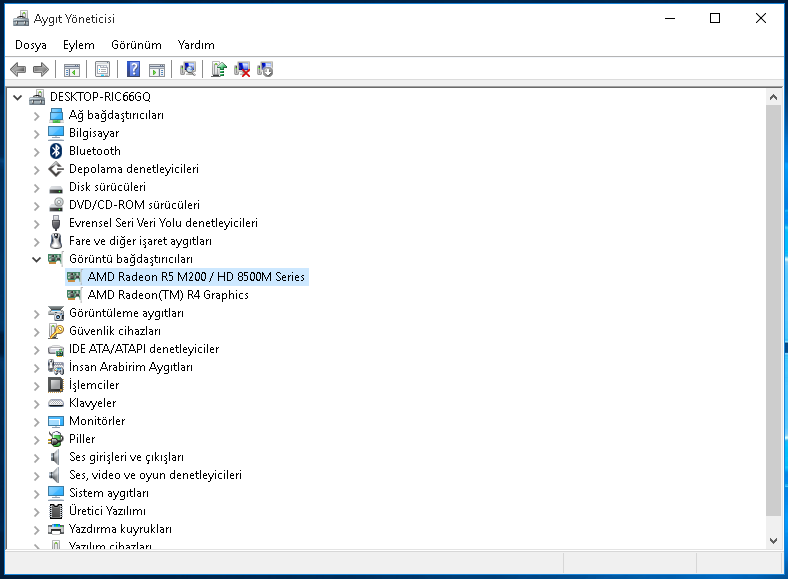The image size is (788, 579).
Task: Click the İşlemciler processor icon
Action: click(56, 385)
